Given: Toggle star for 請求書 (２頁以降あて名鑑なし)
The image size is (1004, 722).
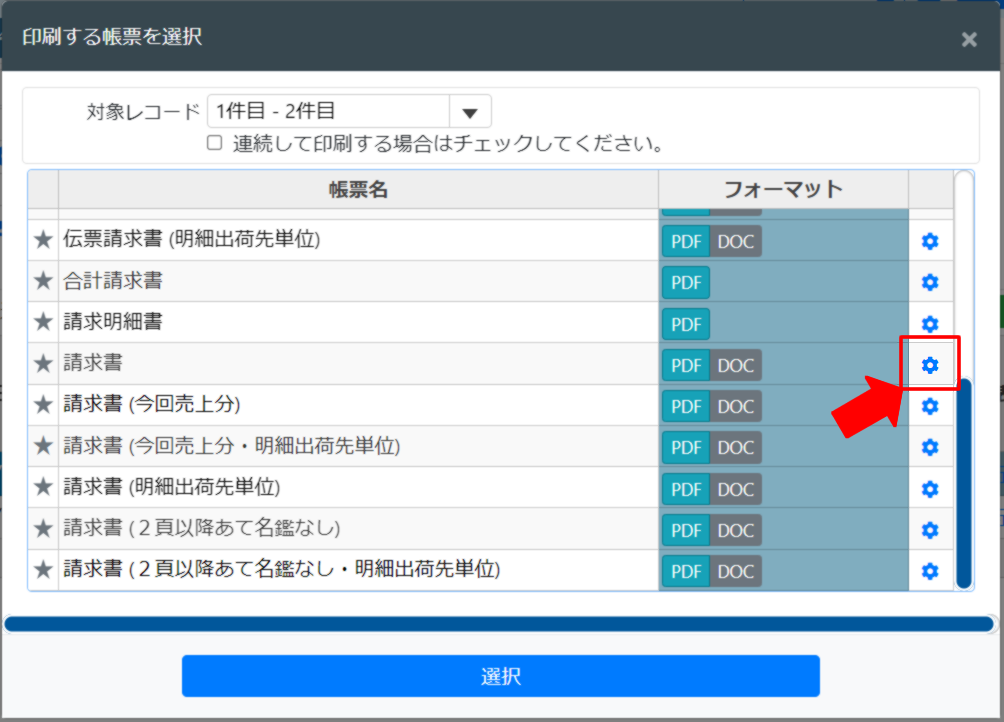Looking at the screenshot, I should (42, 530).
